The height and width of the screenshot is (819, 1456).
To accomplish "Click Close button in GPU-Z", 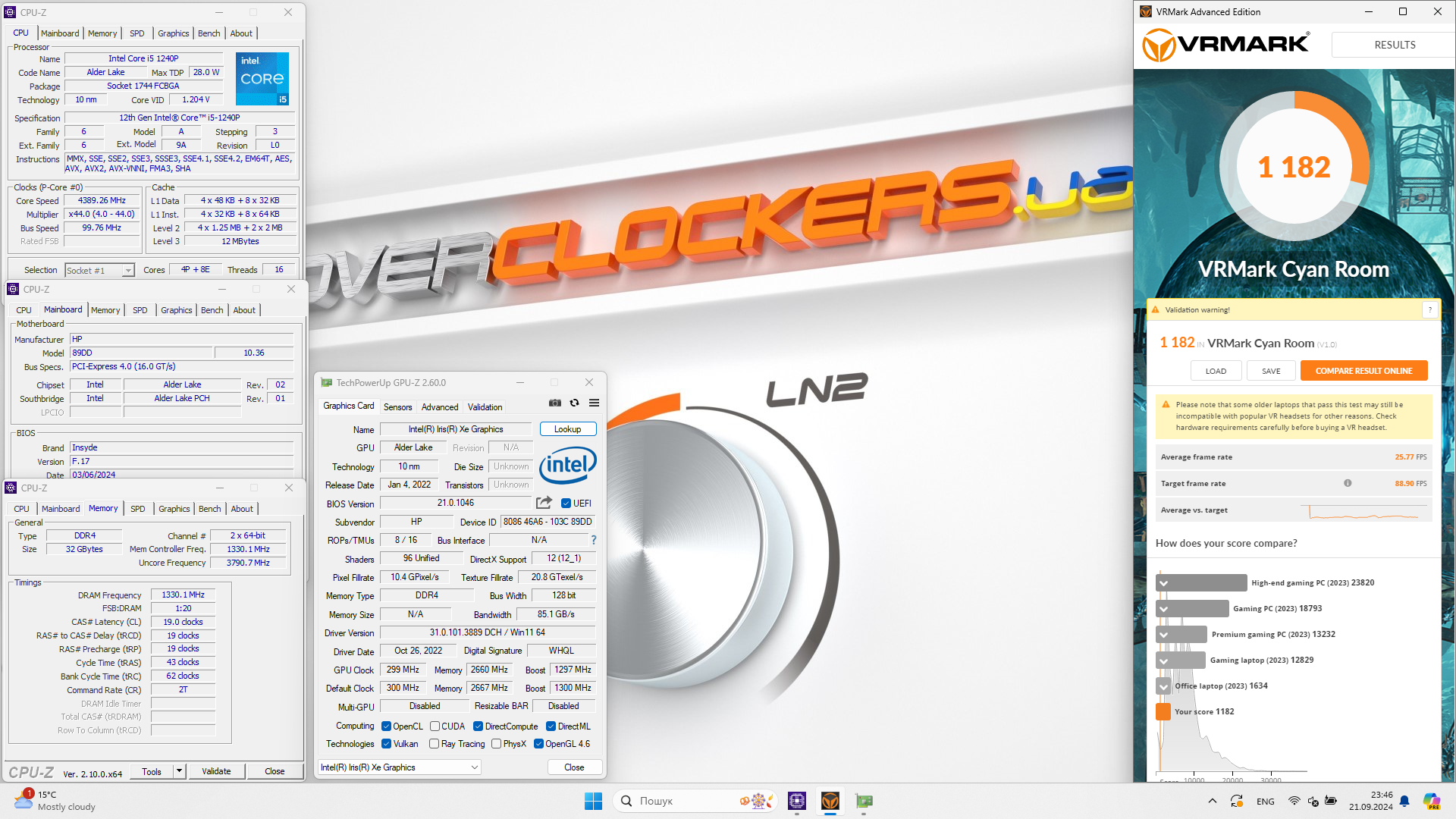I will coord(574,767).
